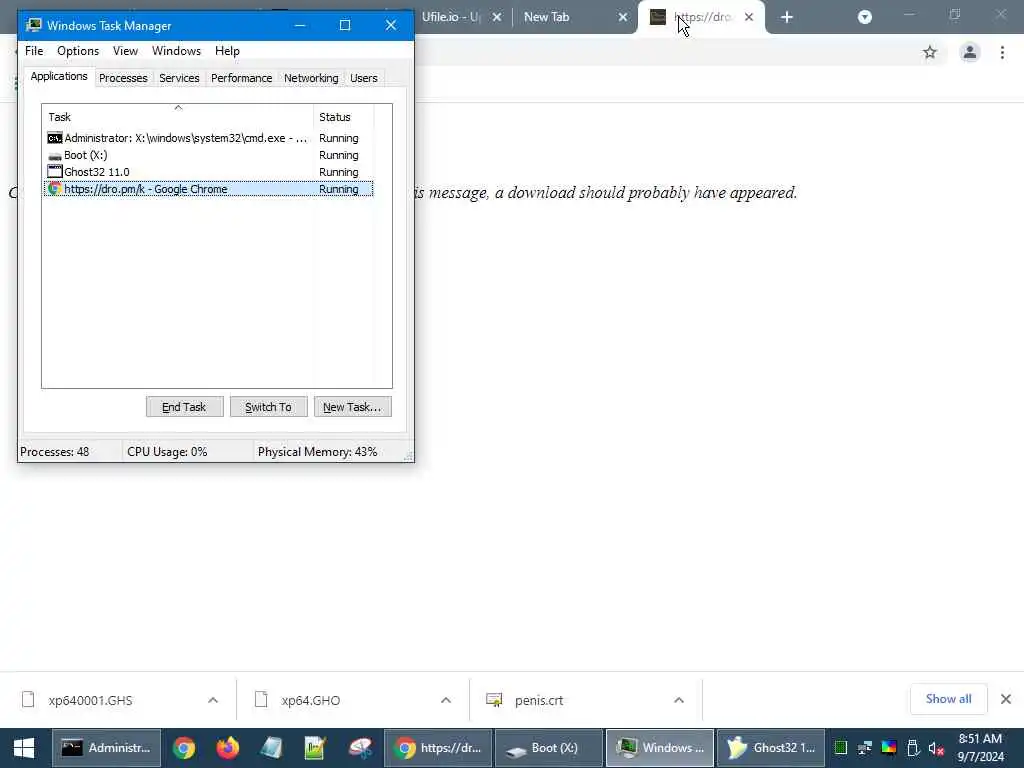
Task: Open the View menu in Task Manager
Action: click(x=125, y=51)
